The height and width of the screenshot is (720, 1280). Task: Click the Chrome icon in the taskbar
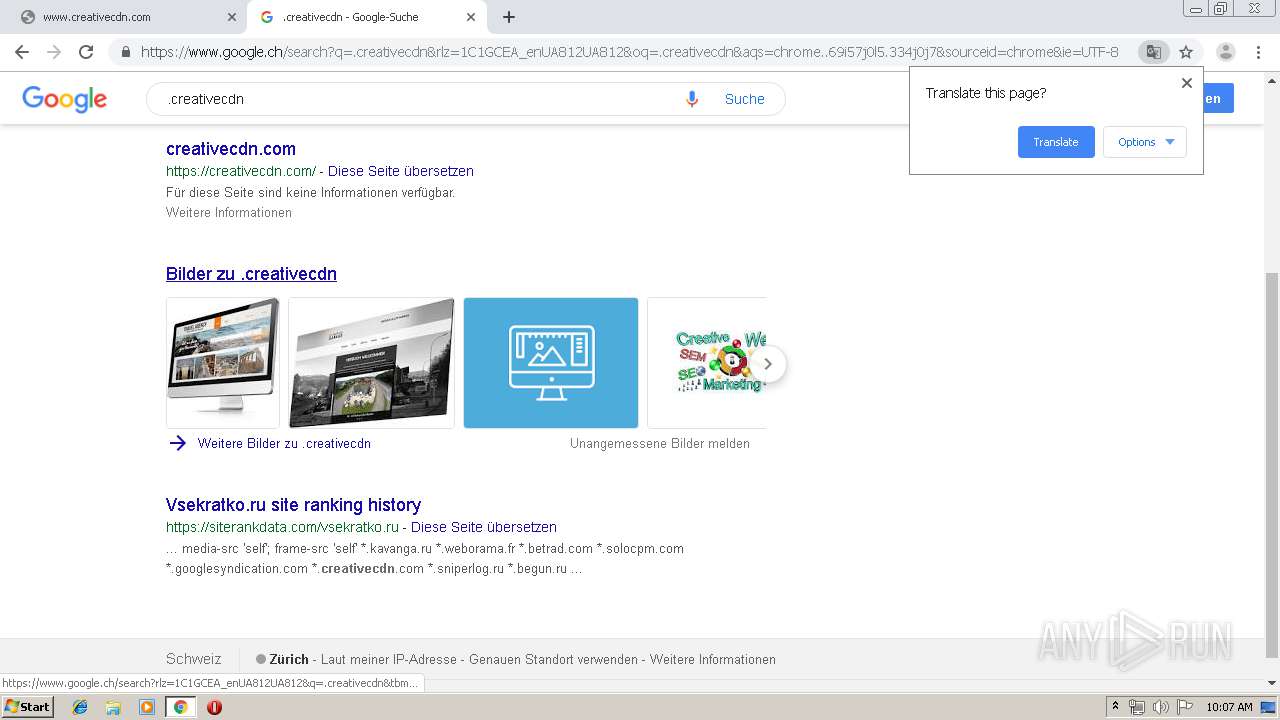click(180, 707)
